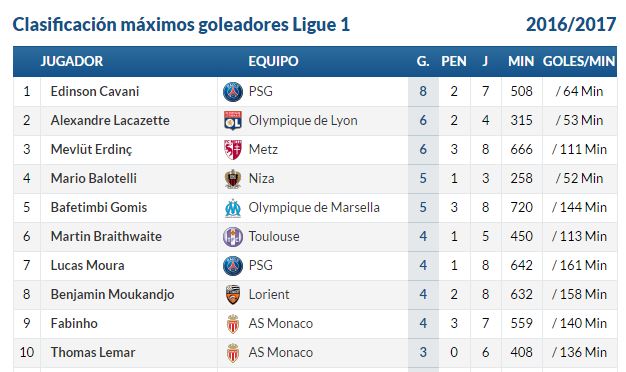
Task: Click the PSG crest beside Edinson Cavani
Action: pos(233,91)
